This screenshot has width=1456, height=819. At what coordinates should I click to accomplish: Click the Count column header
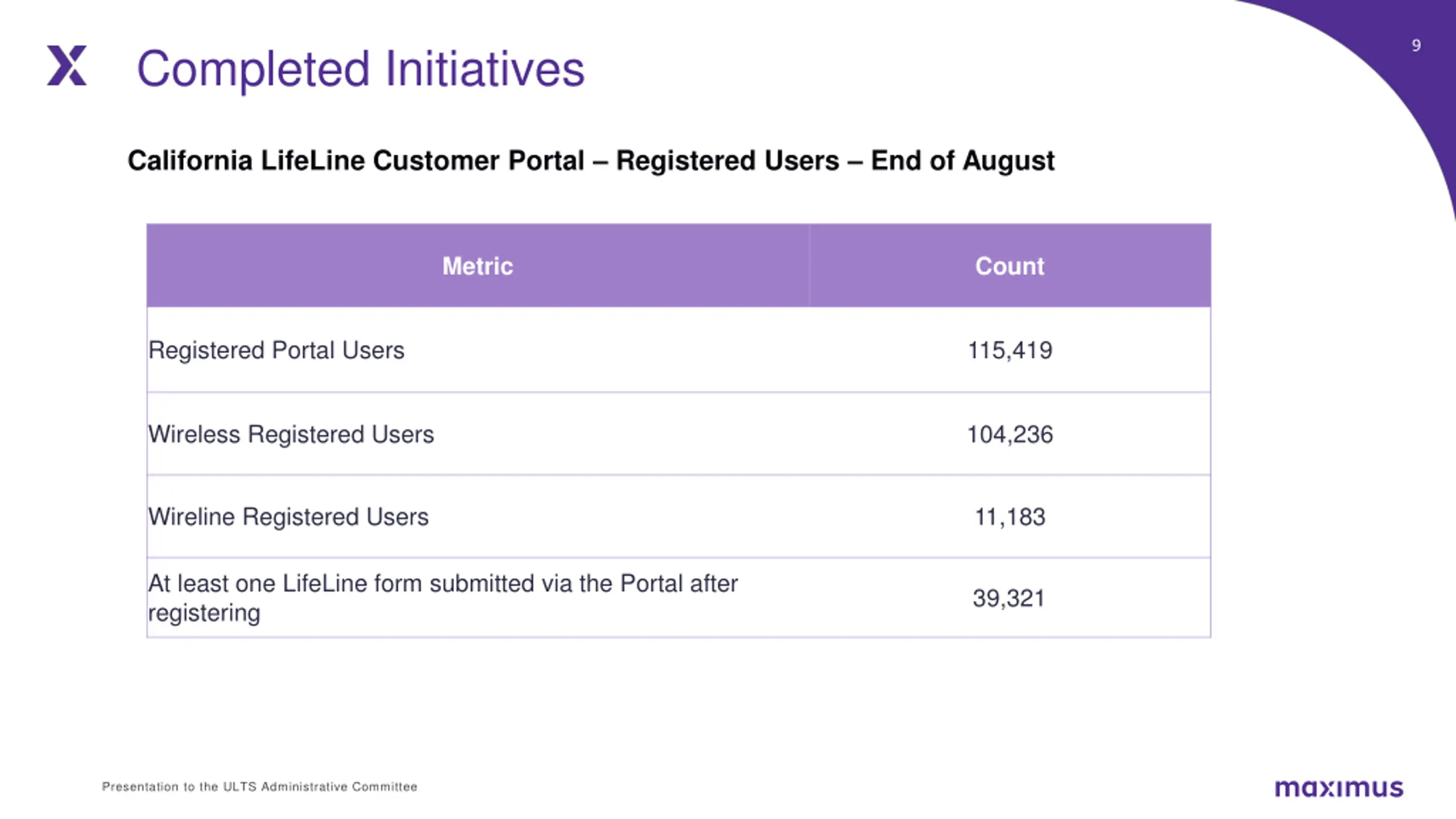point(1010,266)
